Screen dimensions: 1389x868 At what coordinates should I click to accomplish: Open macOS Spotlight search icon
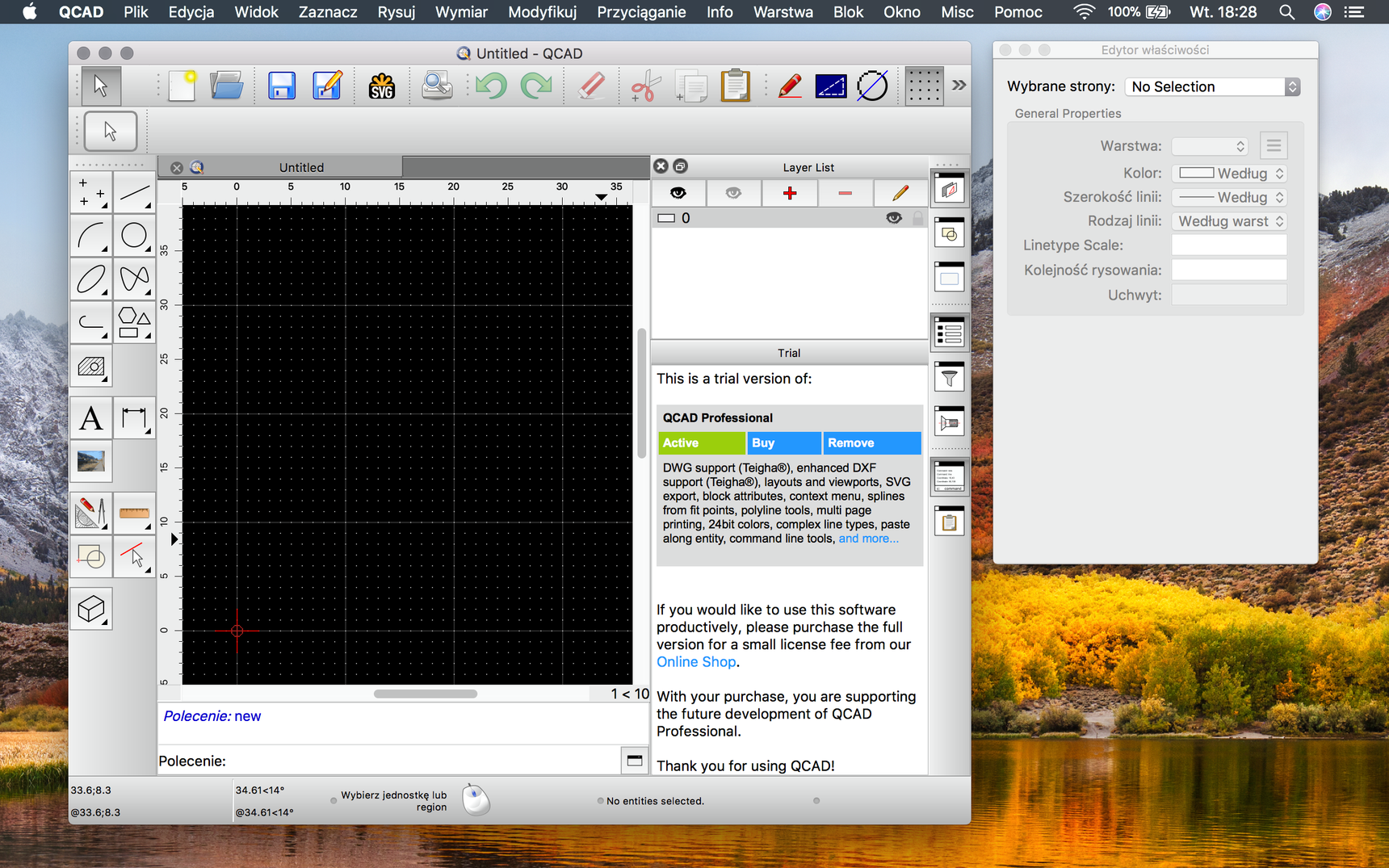[x=1287, y=12]
